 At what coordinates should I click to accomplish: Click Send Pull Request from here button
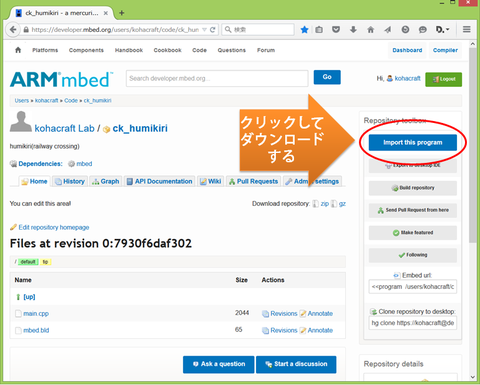[x=413, y=210]
